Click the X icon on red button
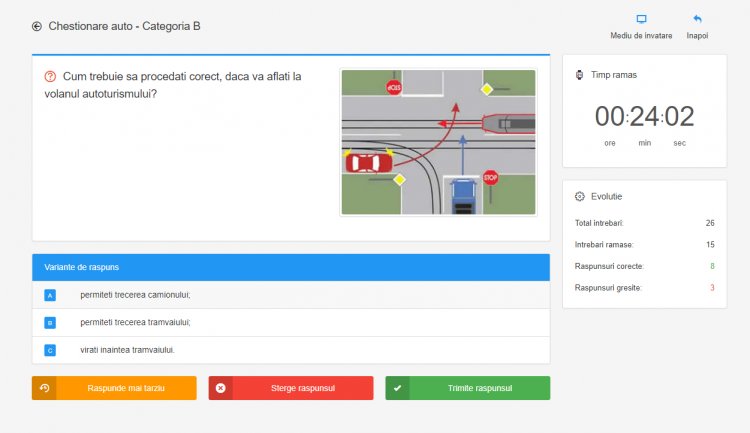750x433 pixels. 221,388
